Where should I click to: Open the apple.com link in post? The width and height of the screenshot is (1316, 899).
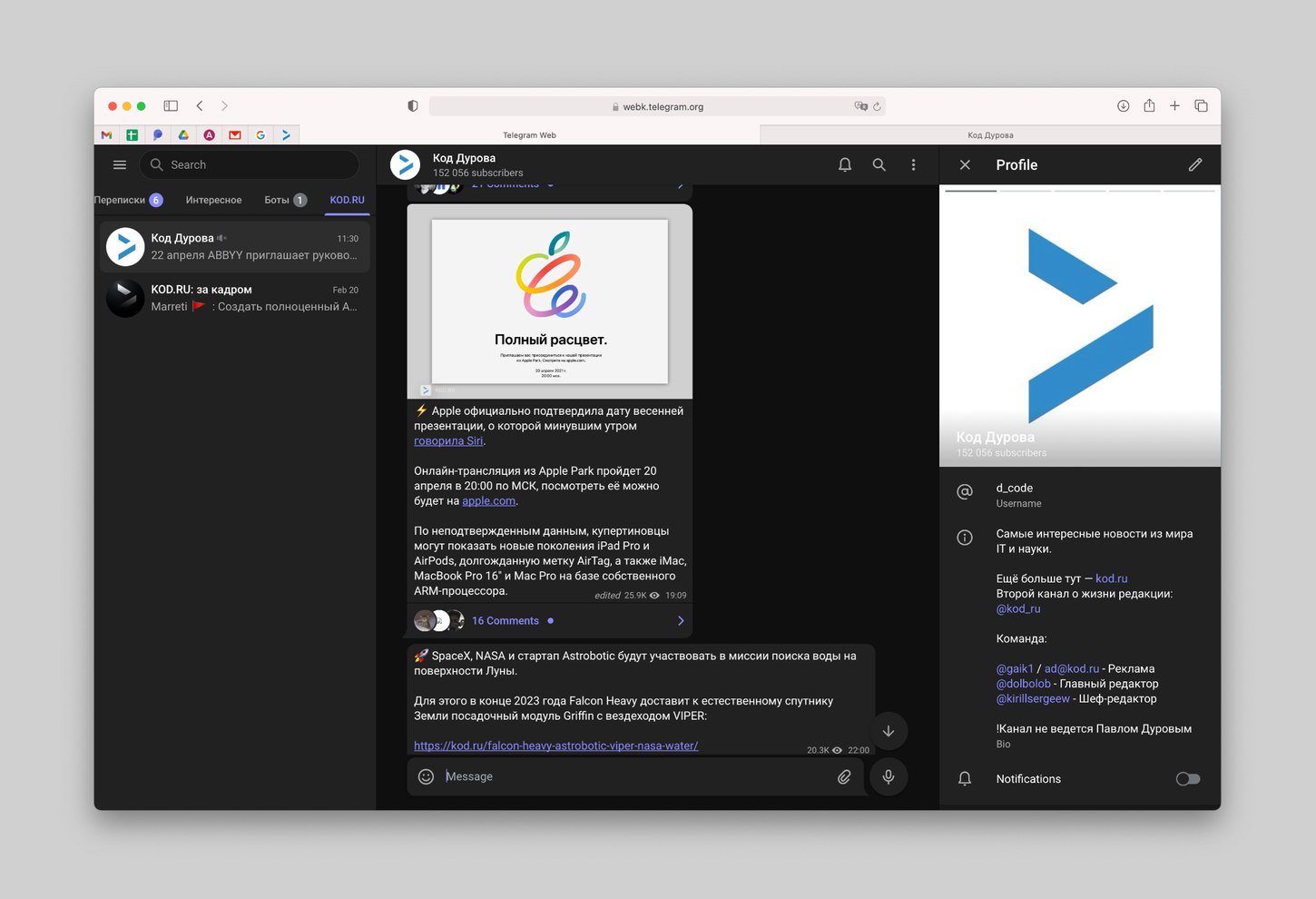point(488,501)
